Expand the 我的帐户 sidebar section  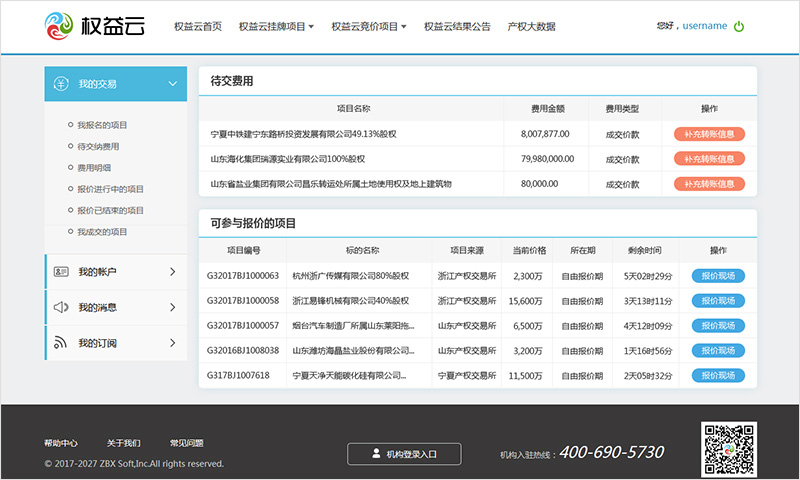click(172, 272)
